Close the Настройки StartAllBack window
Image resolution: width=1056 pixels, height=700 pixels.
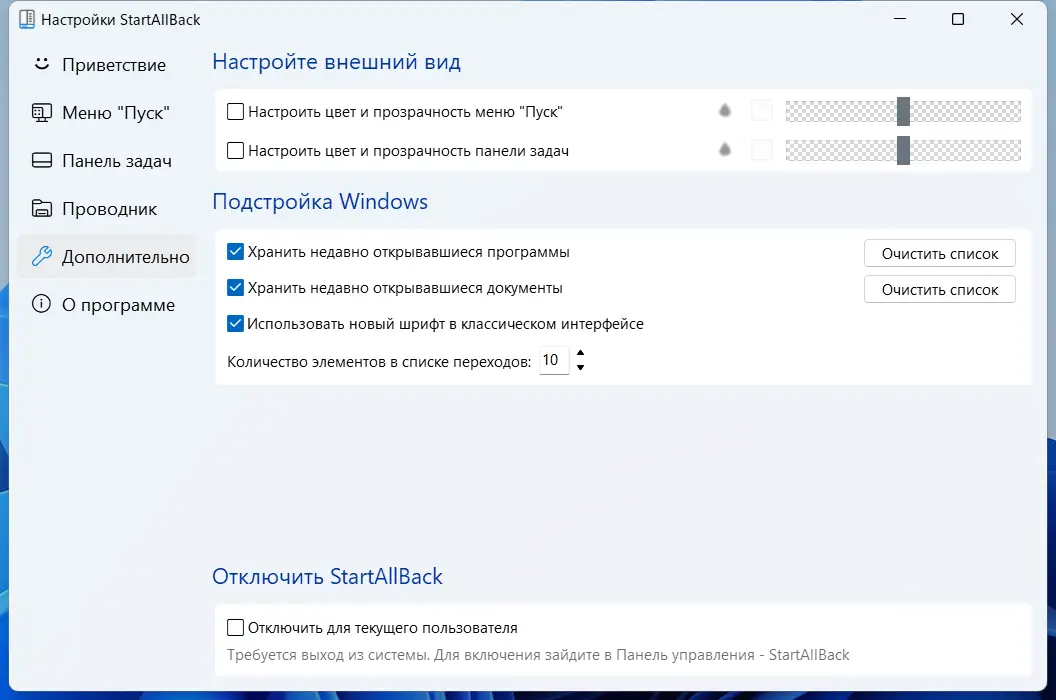point(1017,19)
